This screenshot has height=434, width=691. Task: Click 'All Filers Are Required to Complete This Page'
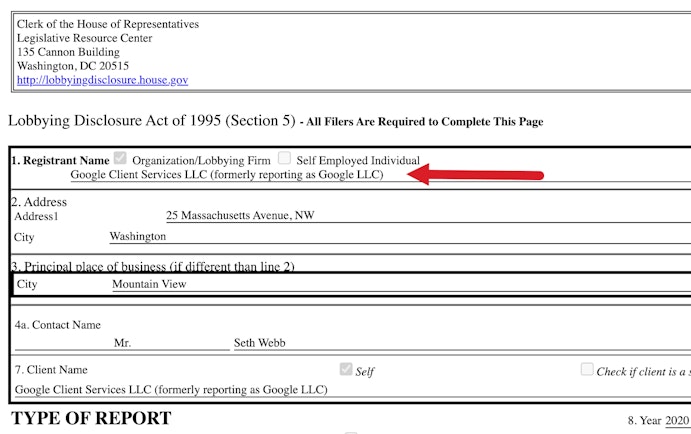pos(425,122)
